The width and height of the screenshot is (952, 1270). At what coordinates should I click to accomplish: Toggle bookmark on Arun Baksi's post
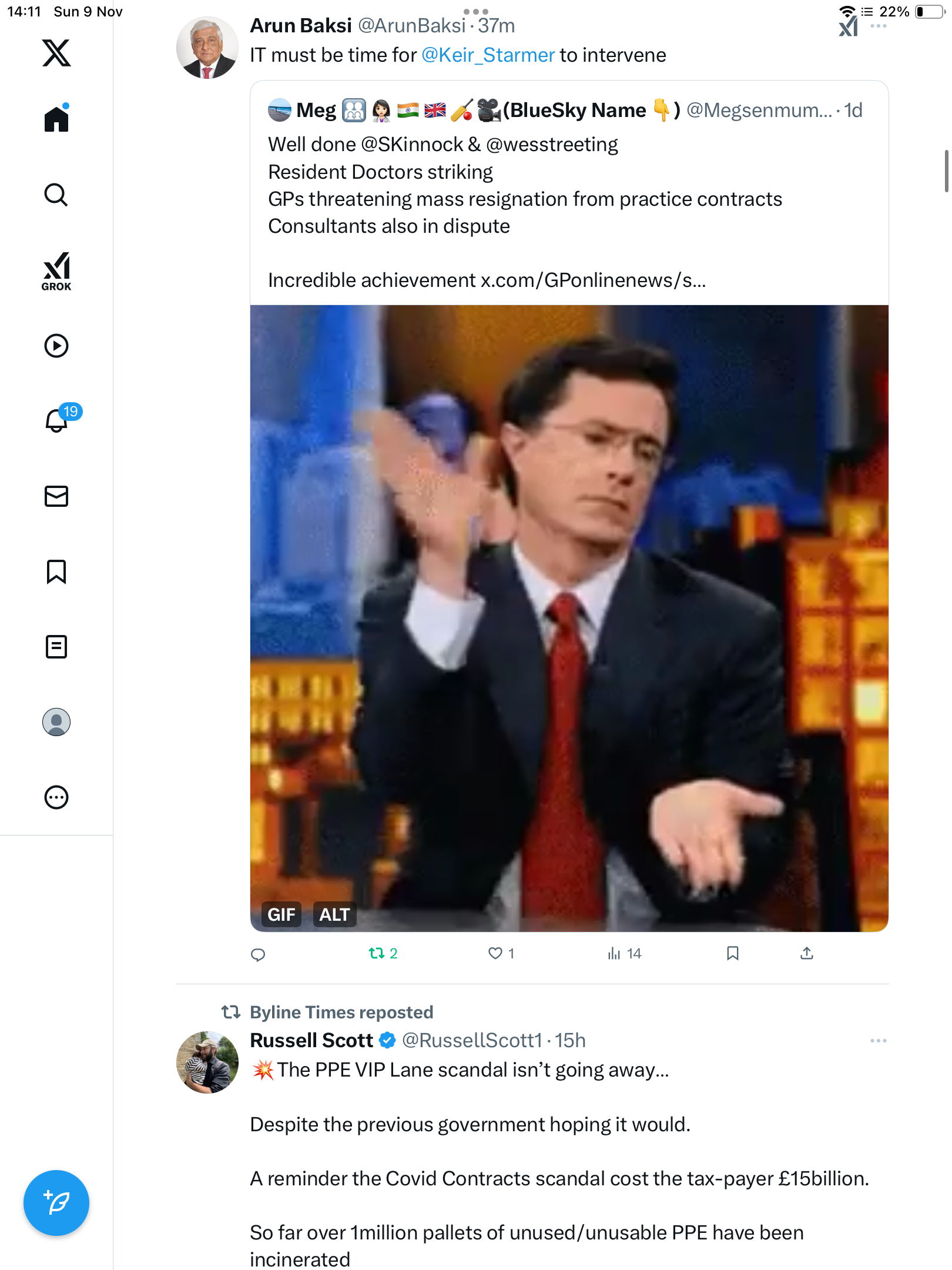click(732, 953)
